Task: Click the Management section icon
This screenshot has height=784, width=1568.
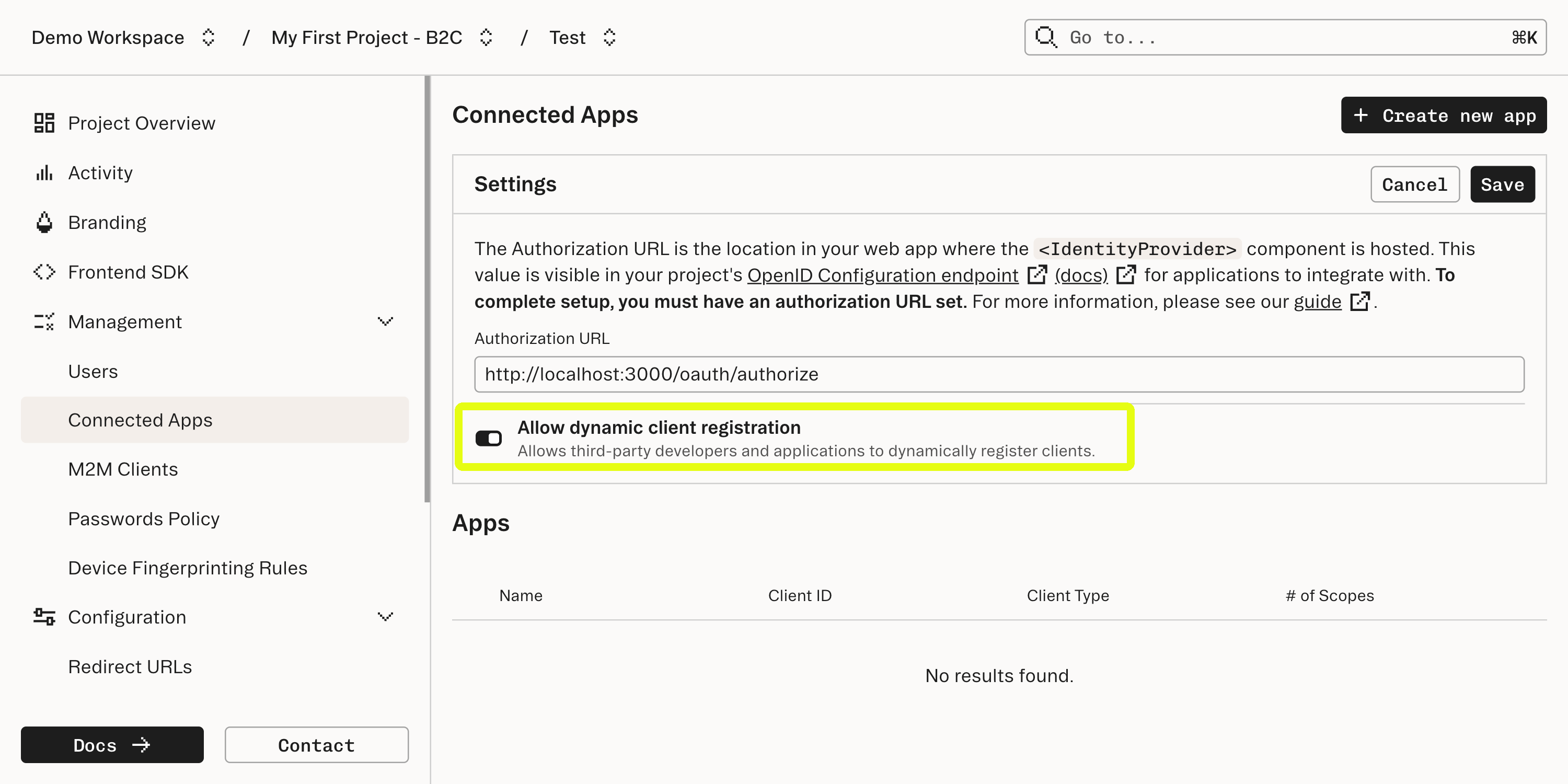Action: tap(44, 321)
